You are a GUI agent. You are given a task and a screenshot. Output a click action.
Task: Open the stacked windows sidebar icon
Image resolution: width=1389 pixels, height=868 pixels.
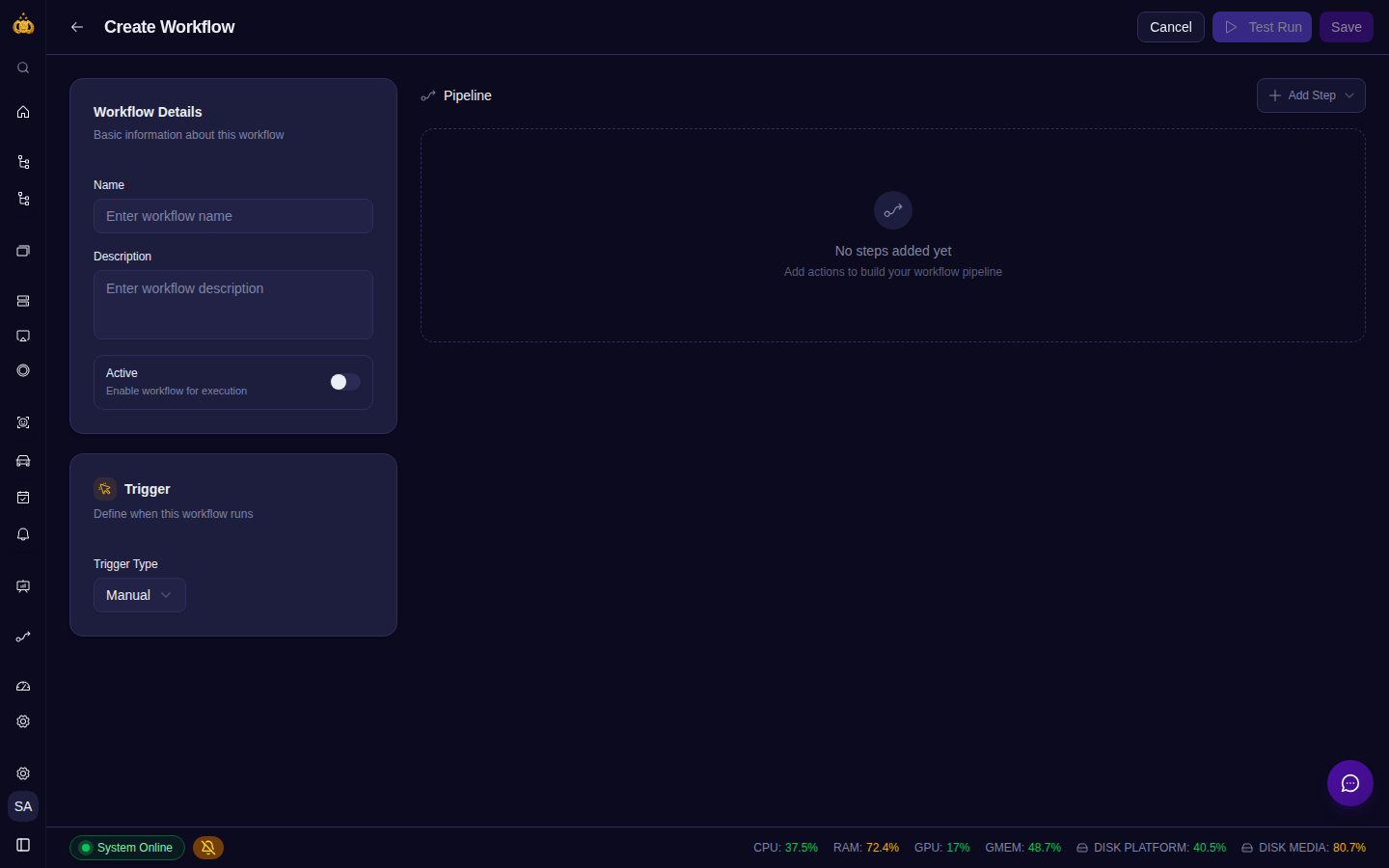point(23,251)
